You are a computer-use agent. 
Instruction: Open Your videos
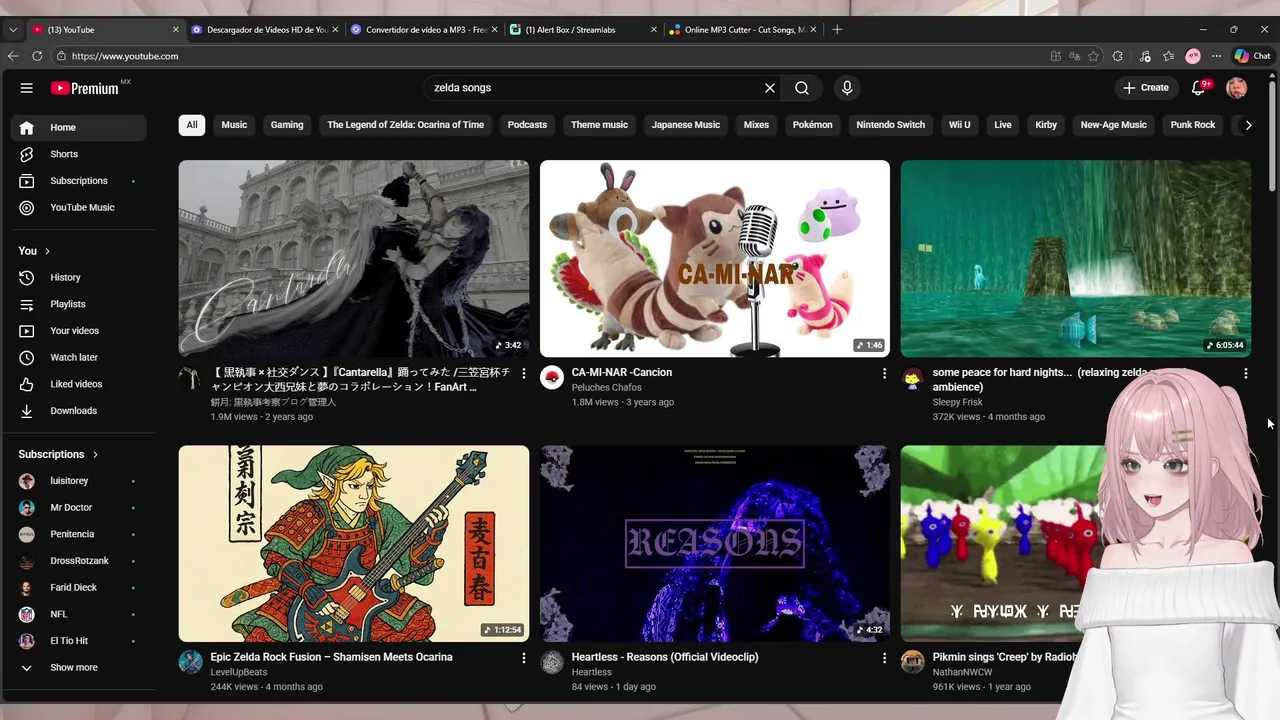pos(79,331)
